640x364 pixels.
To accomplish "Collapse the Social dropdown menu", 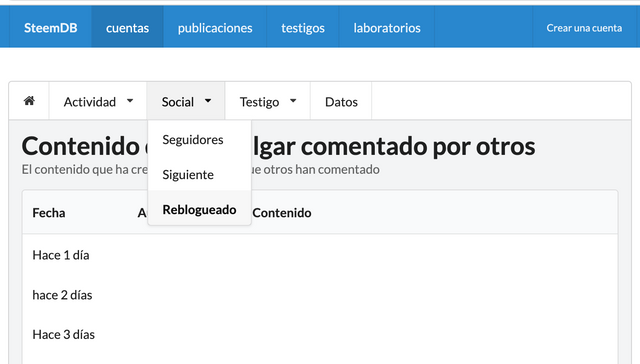I will (x=186, y=101).
